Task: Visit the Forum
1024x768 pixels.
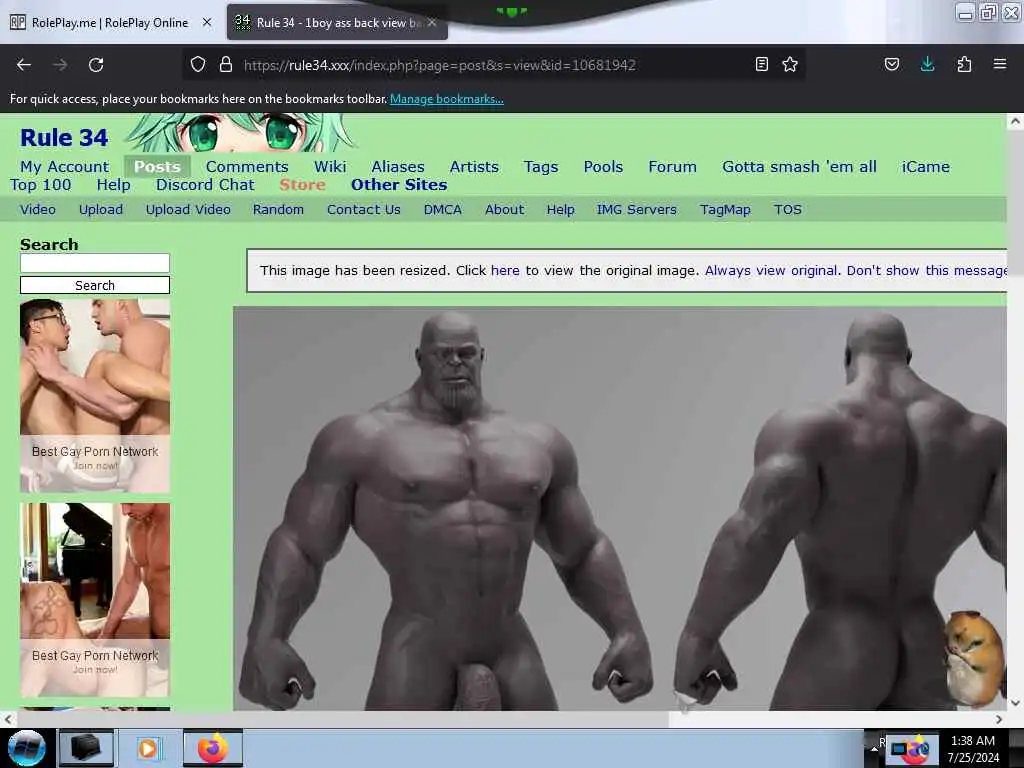Action: click(672, 167)
